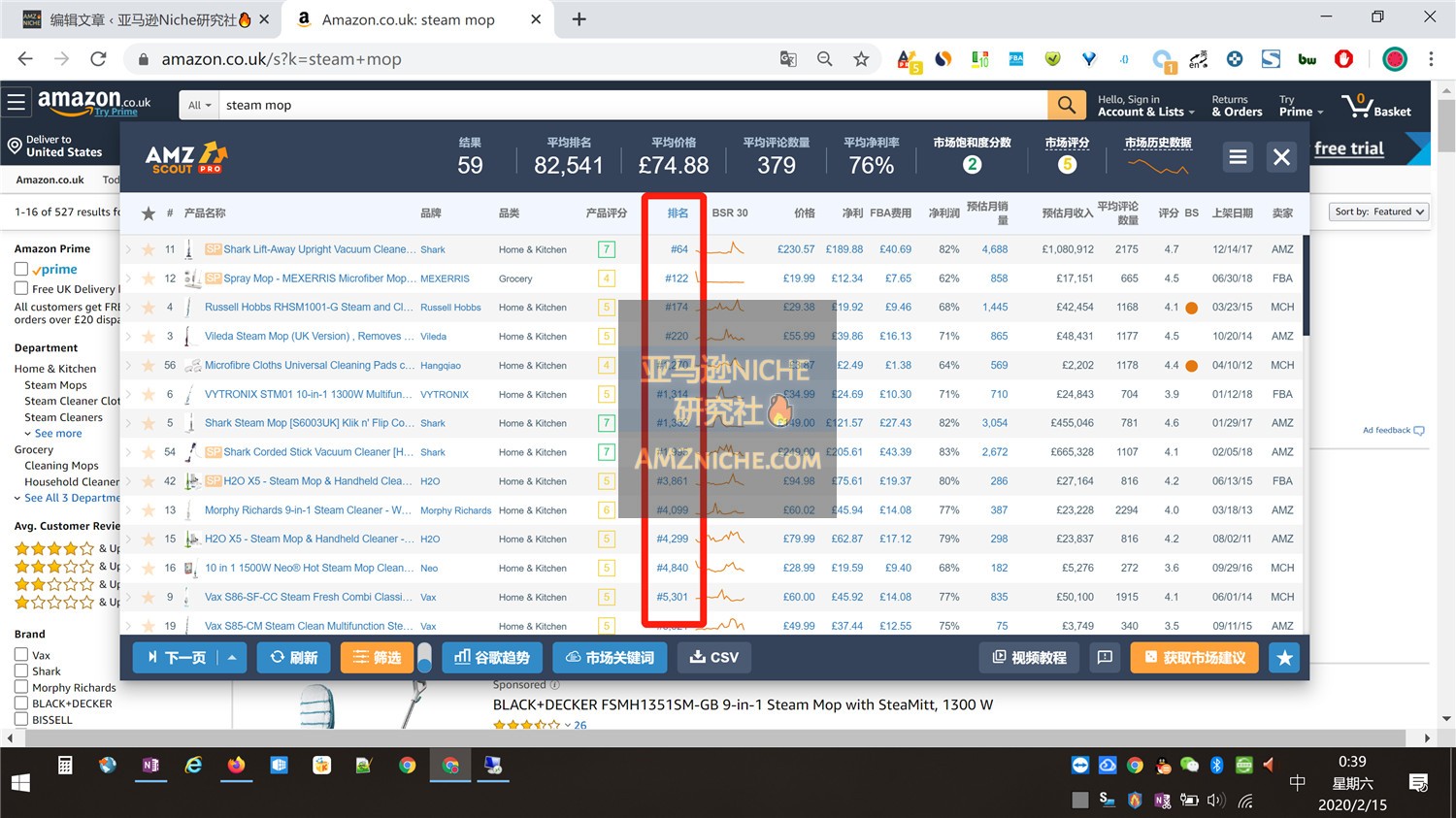The image size is (1456, 818).
Task: Sort by the BSR 30 column header
Action: (730, 213)
